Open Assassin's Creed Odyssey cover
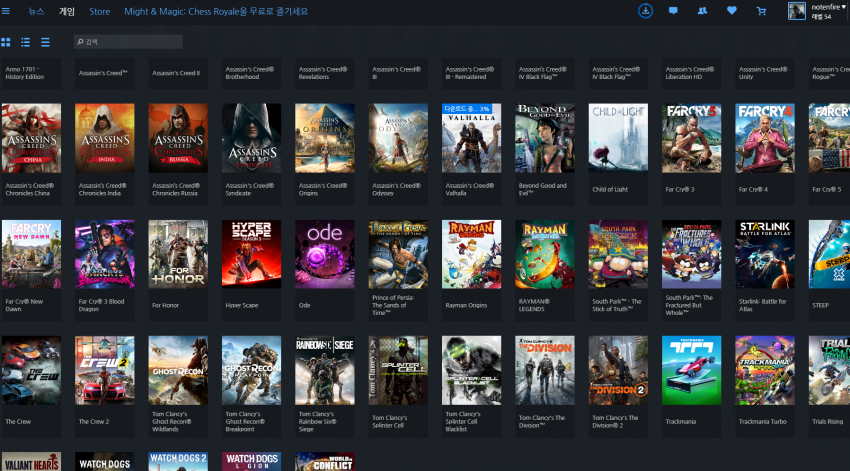 (x=398, y=138)
